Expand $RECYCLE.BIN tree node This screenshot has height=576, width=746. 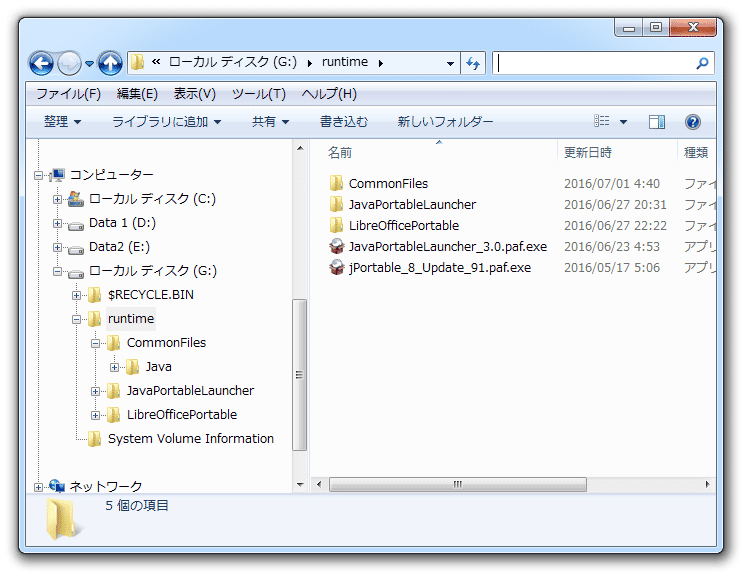pyautogui.click(x=77, y=295)
